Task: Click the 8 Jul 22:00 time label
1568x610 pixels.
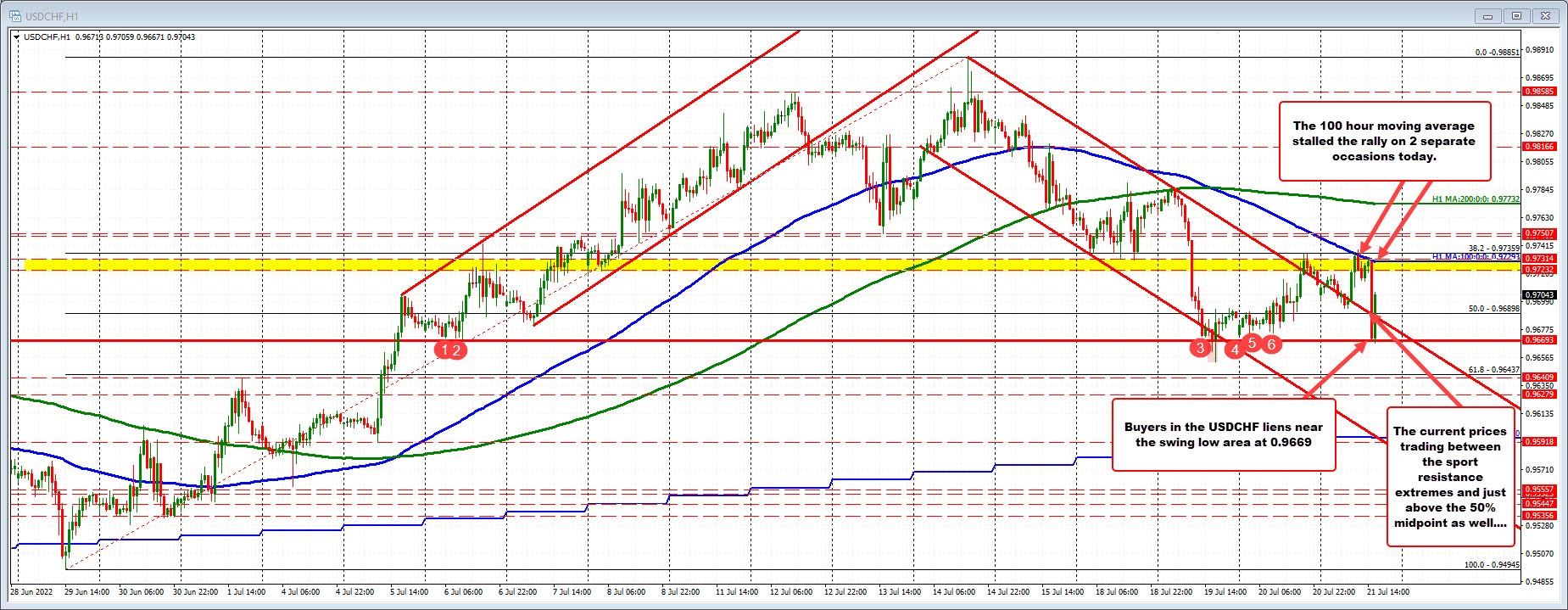Action: tap(680, 591)
